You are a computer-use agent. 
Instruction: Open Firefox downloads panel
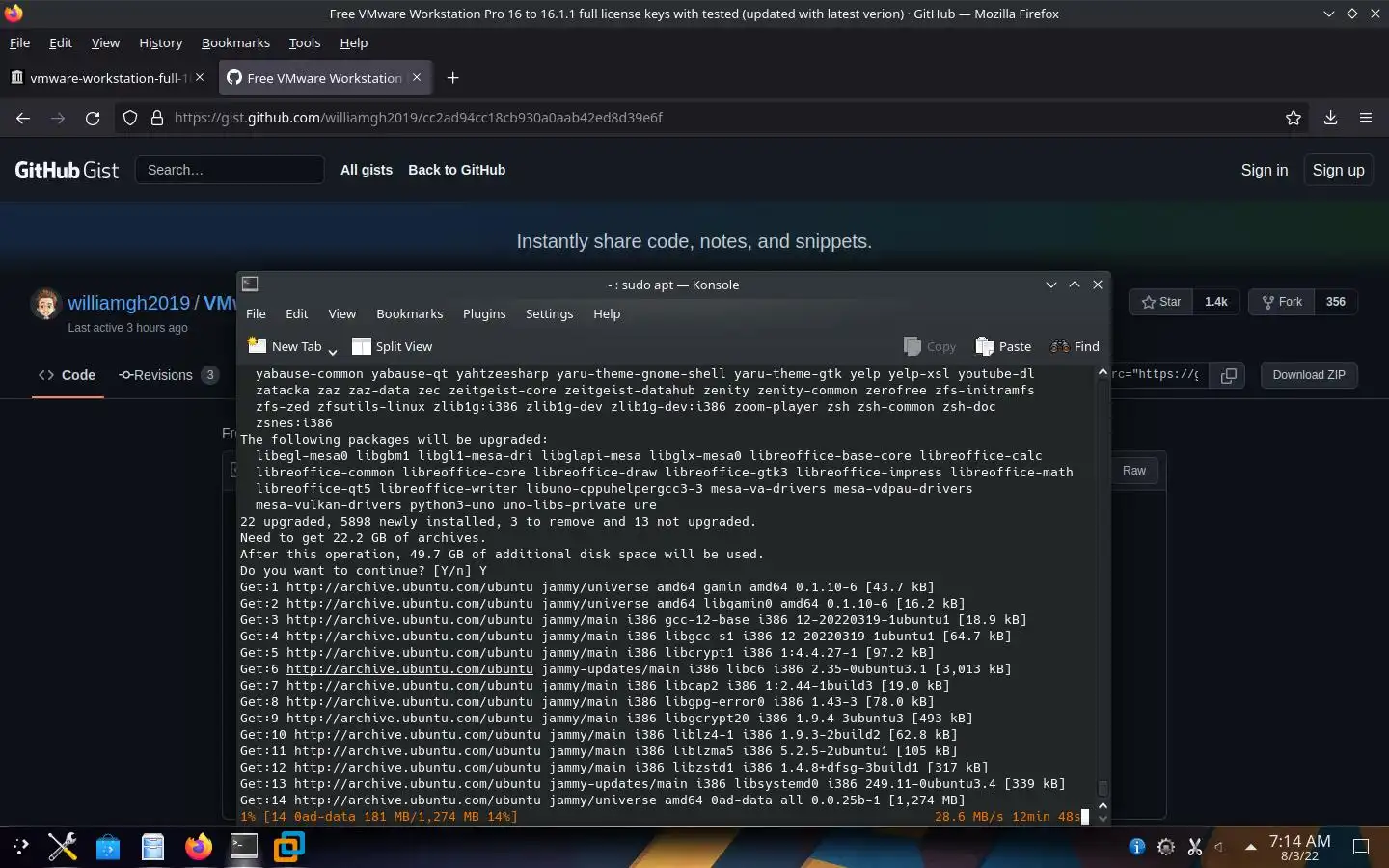click(x=1330, y=118)
